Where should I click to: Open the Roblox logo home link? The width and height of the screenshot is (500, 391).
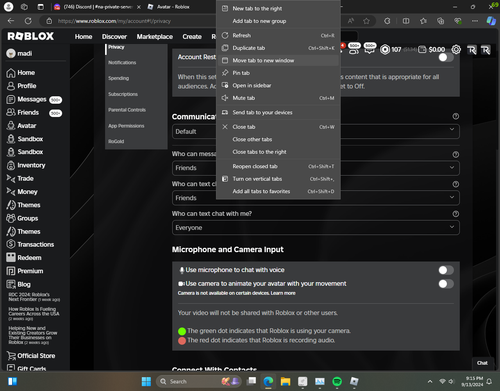[30, 36]
